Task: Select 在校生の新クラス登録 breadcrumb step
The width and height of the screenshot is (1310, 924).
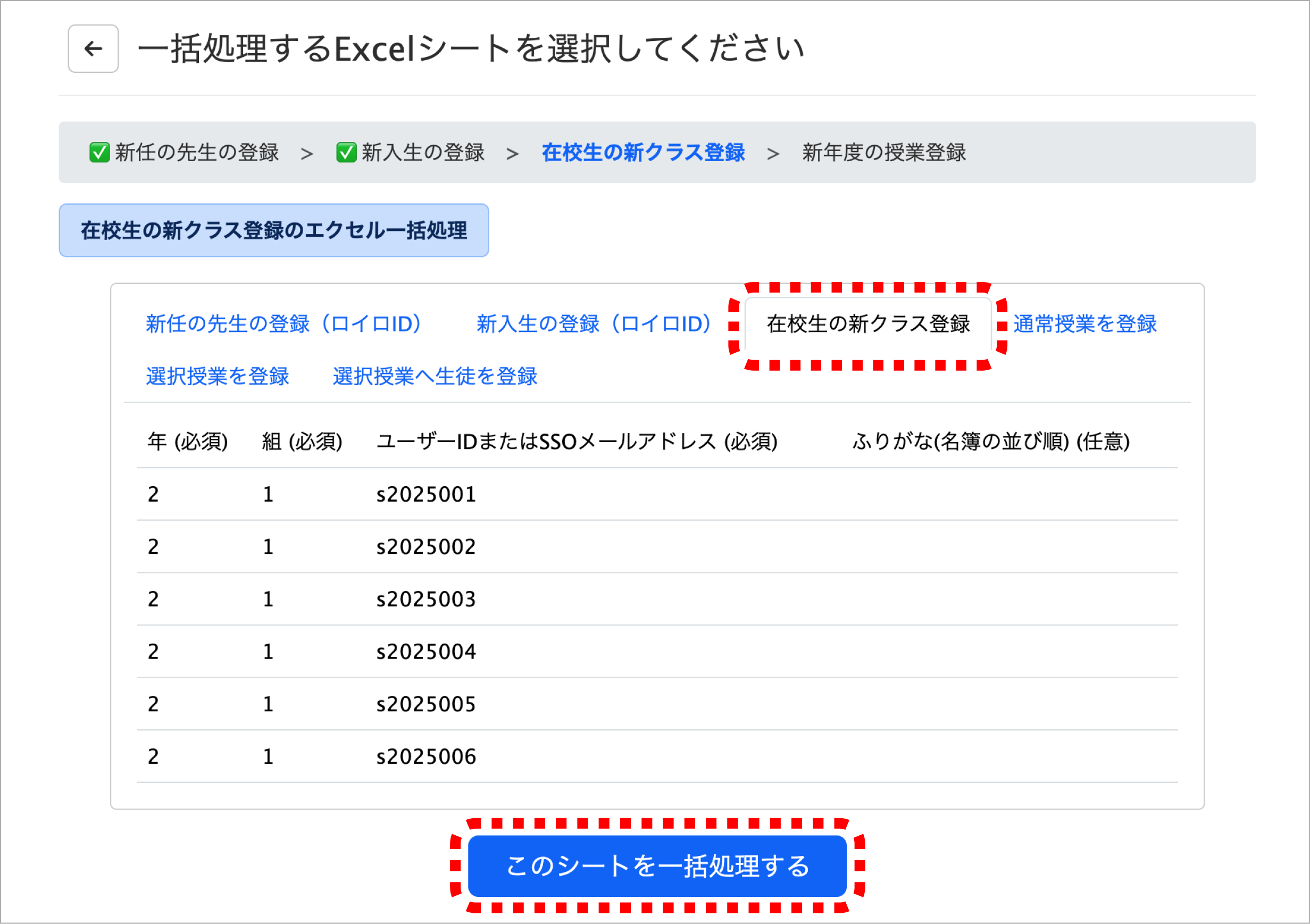Action: (x=643, y=152)
